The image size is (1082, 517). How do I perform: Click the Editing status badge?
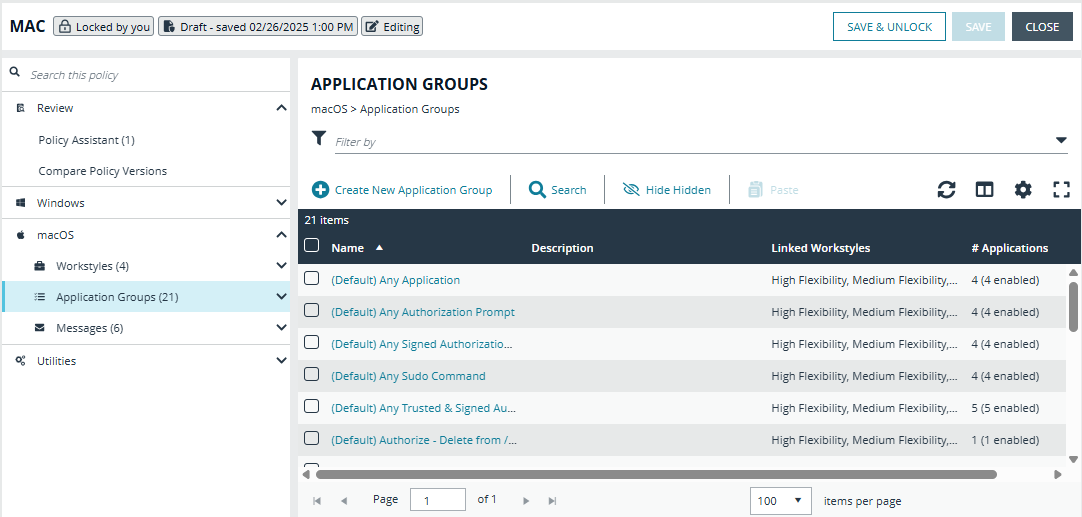point(392,27)
